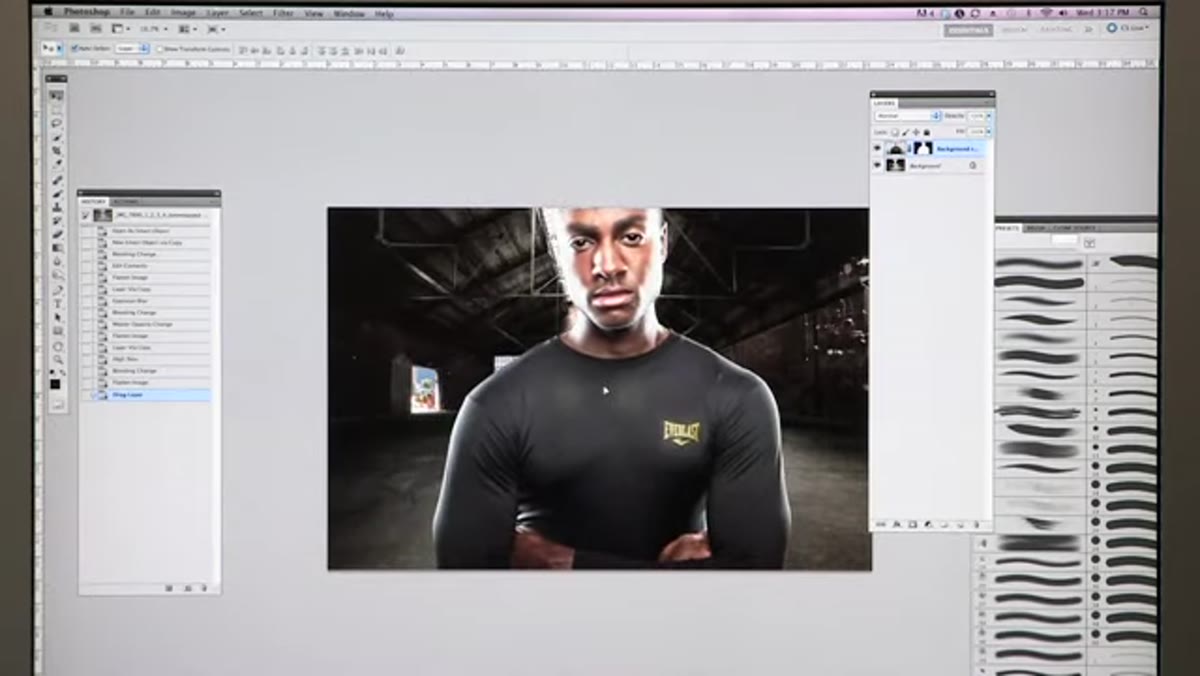Viewport: 1200px width, 676px height.
Task: Click Add layer style fx icon
Action: coord(897,523)
